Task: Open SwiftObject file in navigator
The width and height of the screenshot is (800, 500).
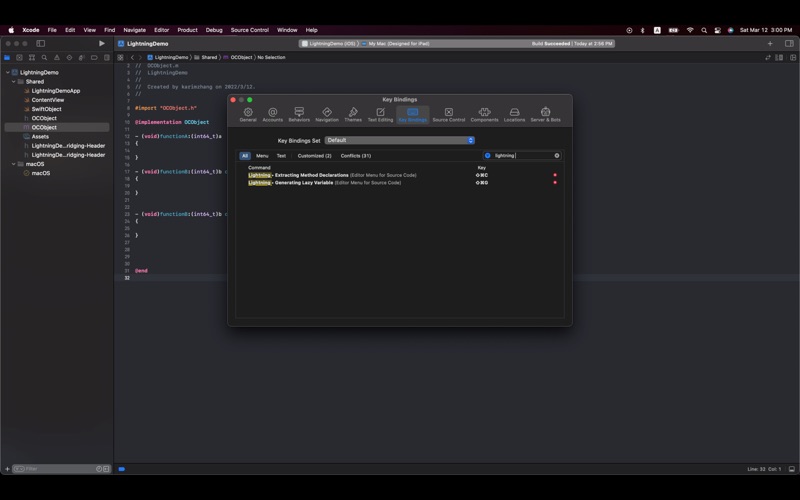Action: 46,109
